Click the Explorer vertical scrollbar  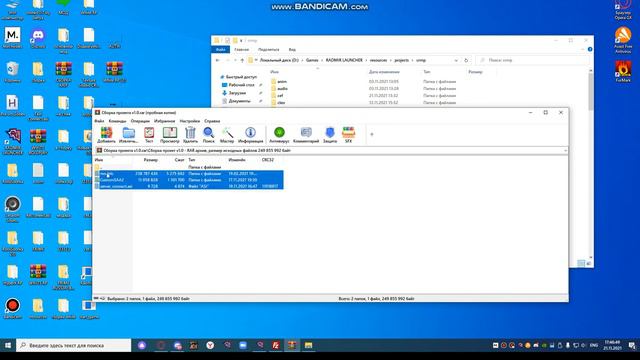coord(591,91)
